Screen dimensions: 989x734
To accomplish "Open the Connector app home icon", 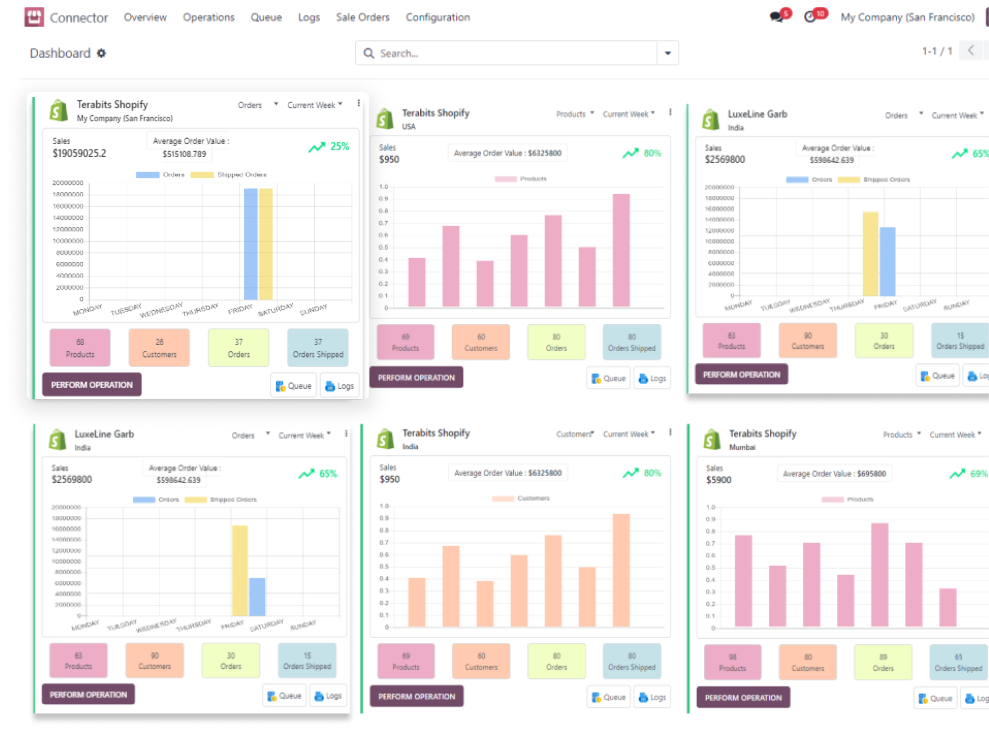I will point(34,17).
